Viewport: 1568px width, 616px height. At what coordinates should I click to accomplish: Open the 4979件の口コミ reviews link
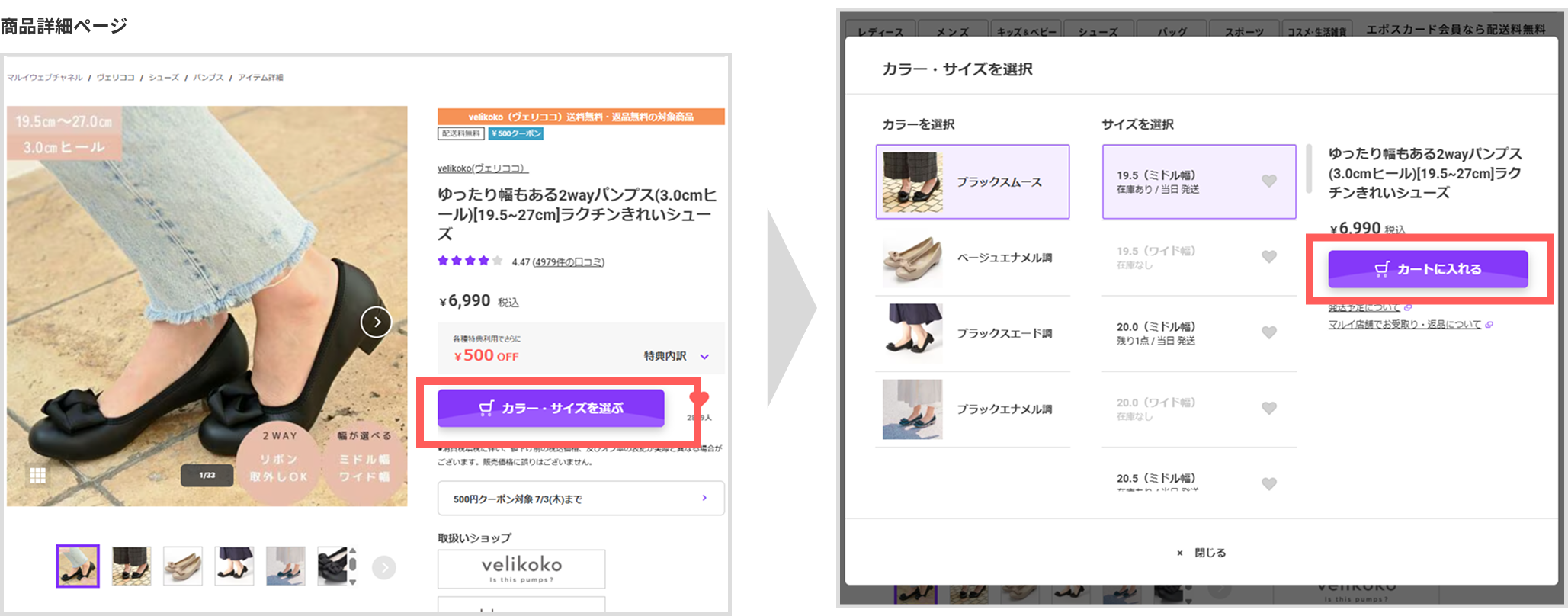point(569,262)
